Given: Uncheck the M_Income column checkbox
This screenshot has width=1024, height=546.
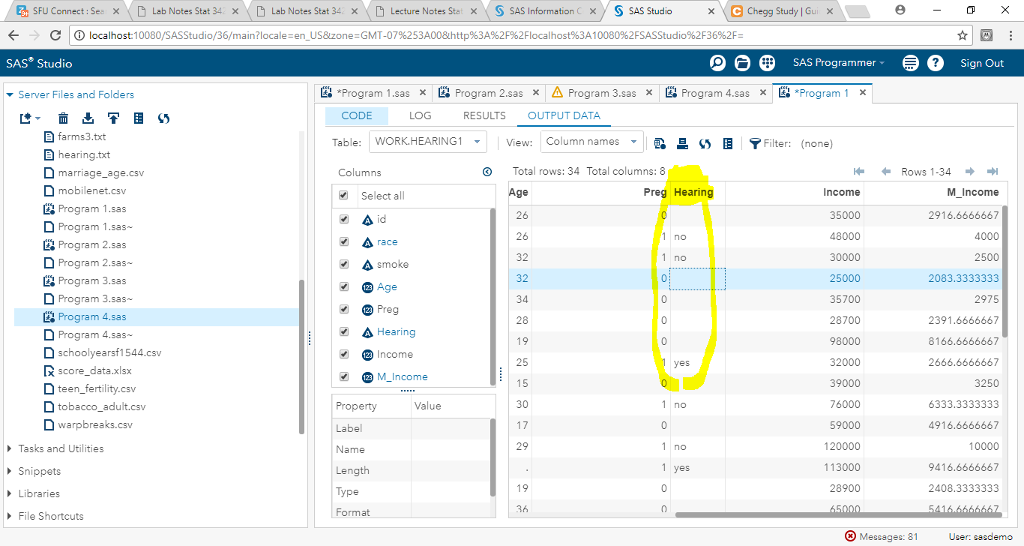Looking at the screenshot, I should [x=344, y=377].
